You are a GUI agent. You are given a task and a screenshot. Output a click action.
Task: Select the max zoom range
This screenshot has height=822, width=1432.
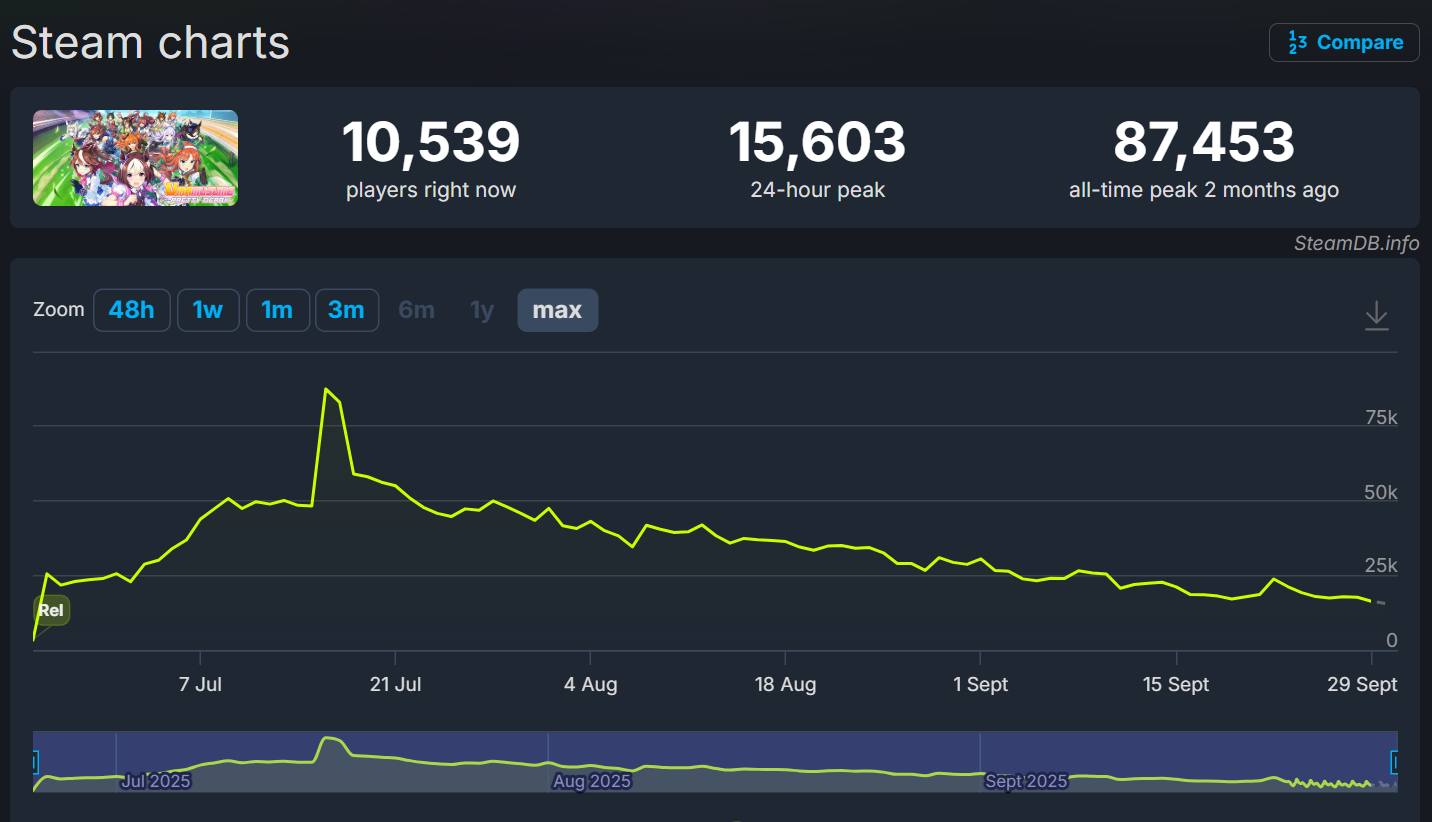557,310
